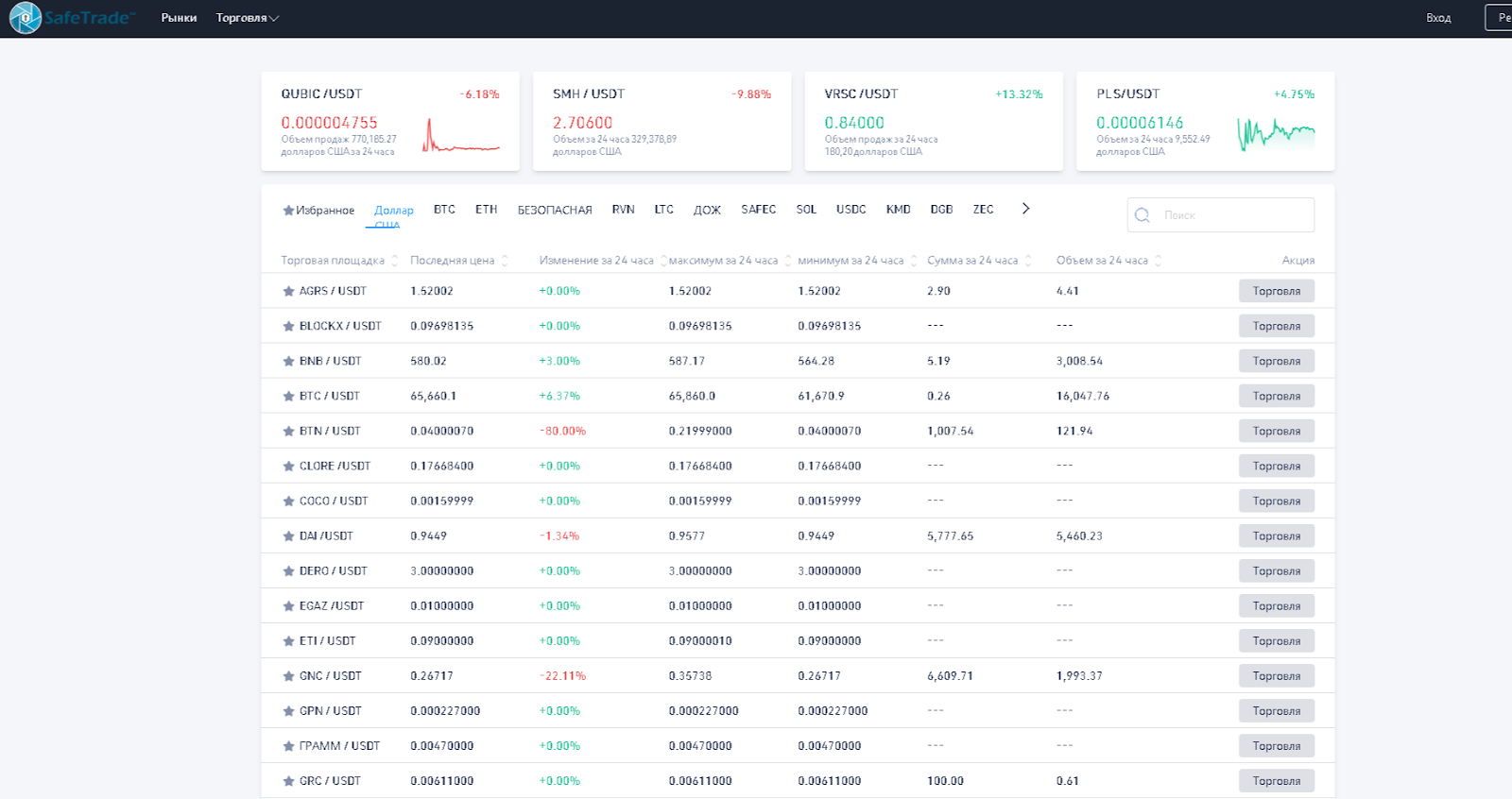Favorite the ГРАММ / USDT star
This screenshot has height=799, width=1512.
point(288,745)
